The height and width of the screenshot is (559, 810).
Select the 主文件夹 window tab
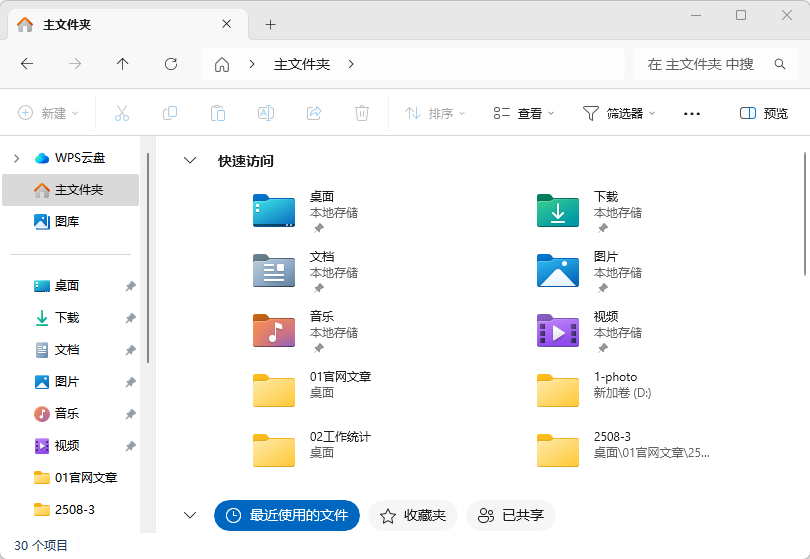(x=127, y=24)
